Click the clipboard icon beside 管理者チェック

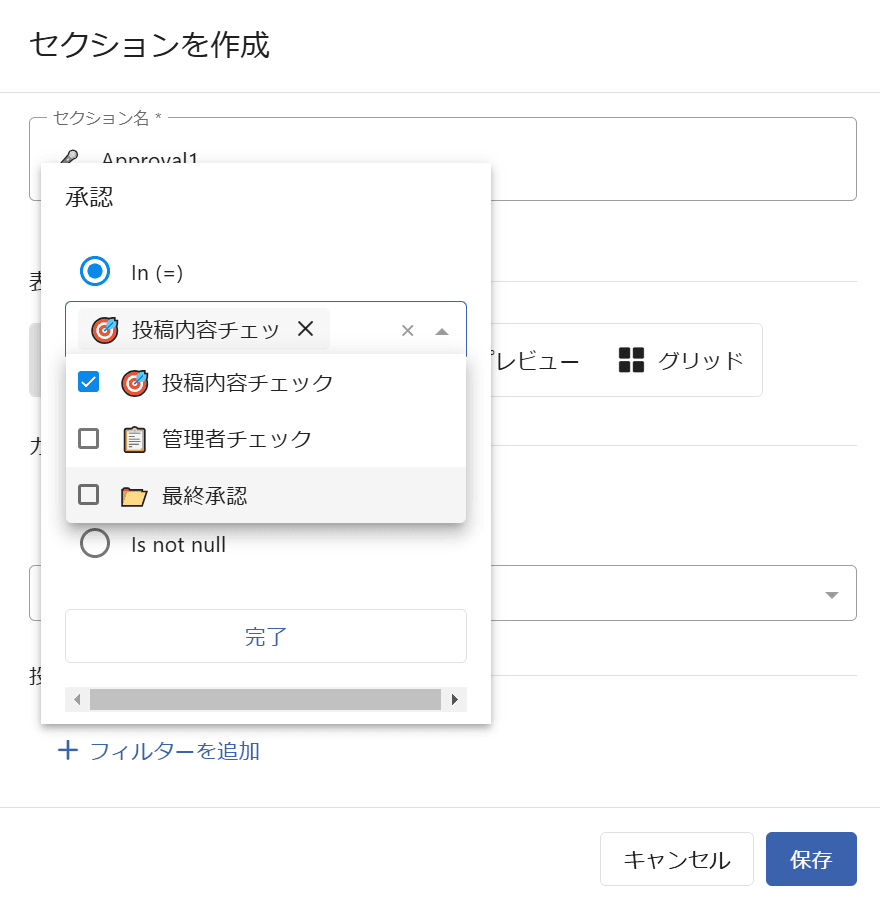pyautogui.click(x=134, y=439)
